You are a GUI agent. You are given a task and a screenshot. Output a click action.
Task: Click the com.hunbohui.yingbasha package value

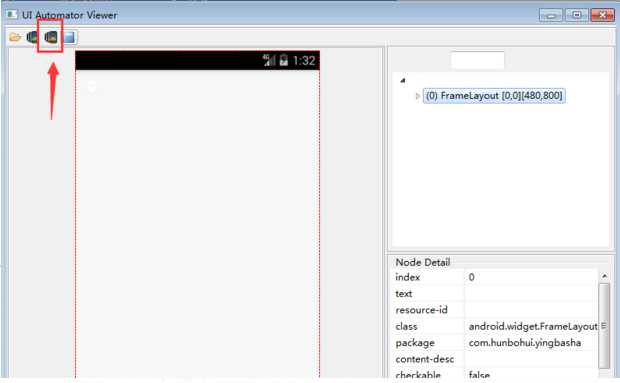tap(525, 343)
